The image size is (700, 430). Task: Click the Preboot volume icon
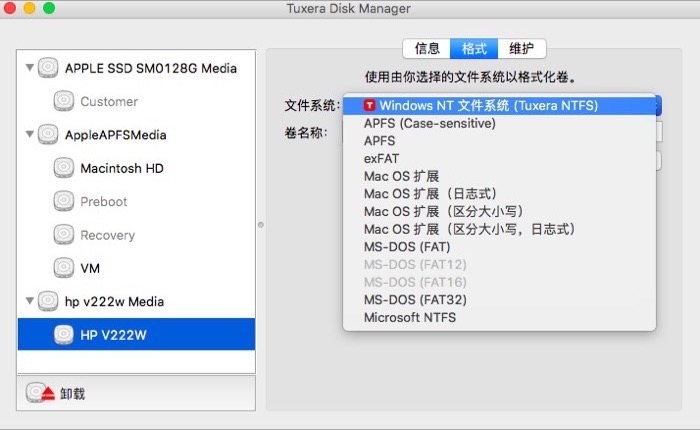(x=64, y=201)
